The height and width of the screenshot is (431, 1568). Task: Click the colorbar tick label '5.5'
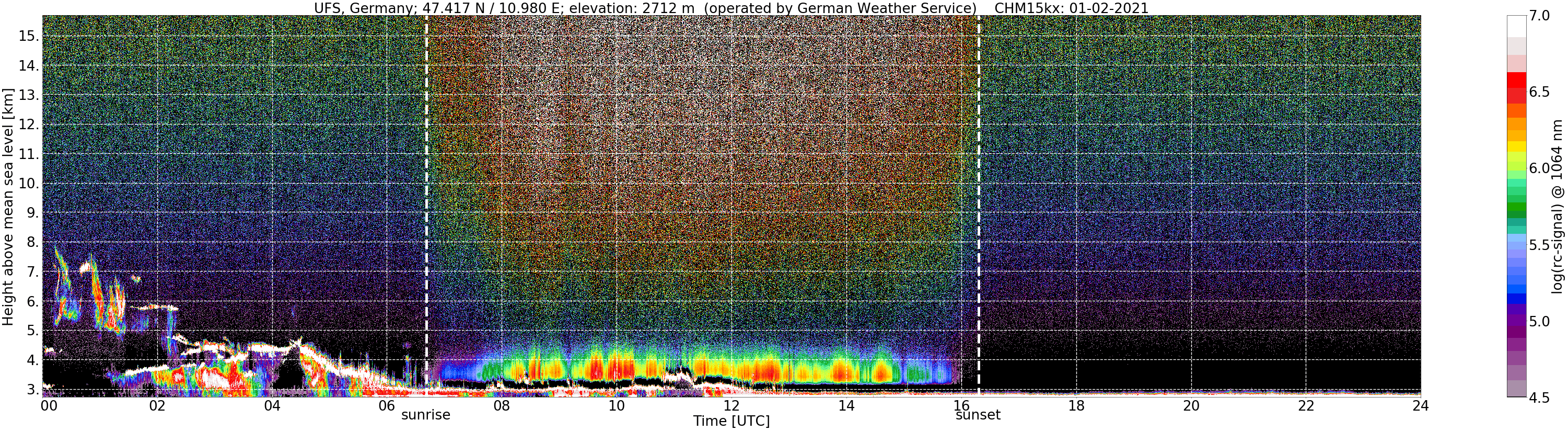pos(1541,245)
